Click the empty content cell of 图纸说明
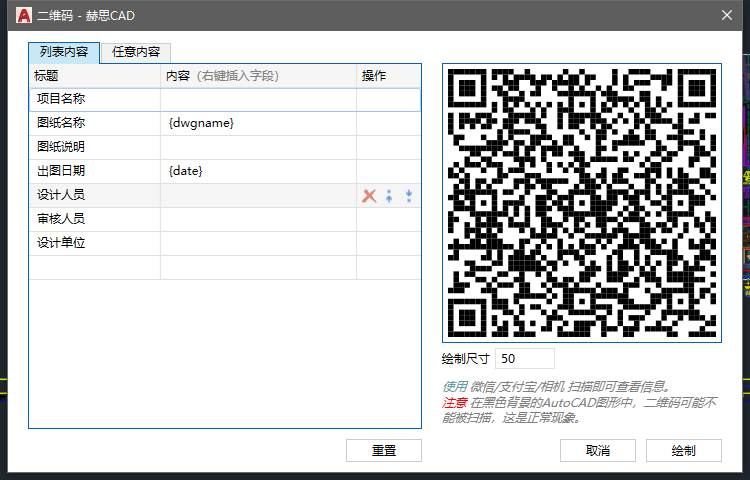750x480 pixels. 258,147
